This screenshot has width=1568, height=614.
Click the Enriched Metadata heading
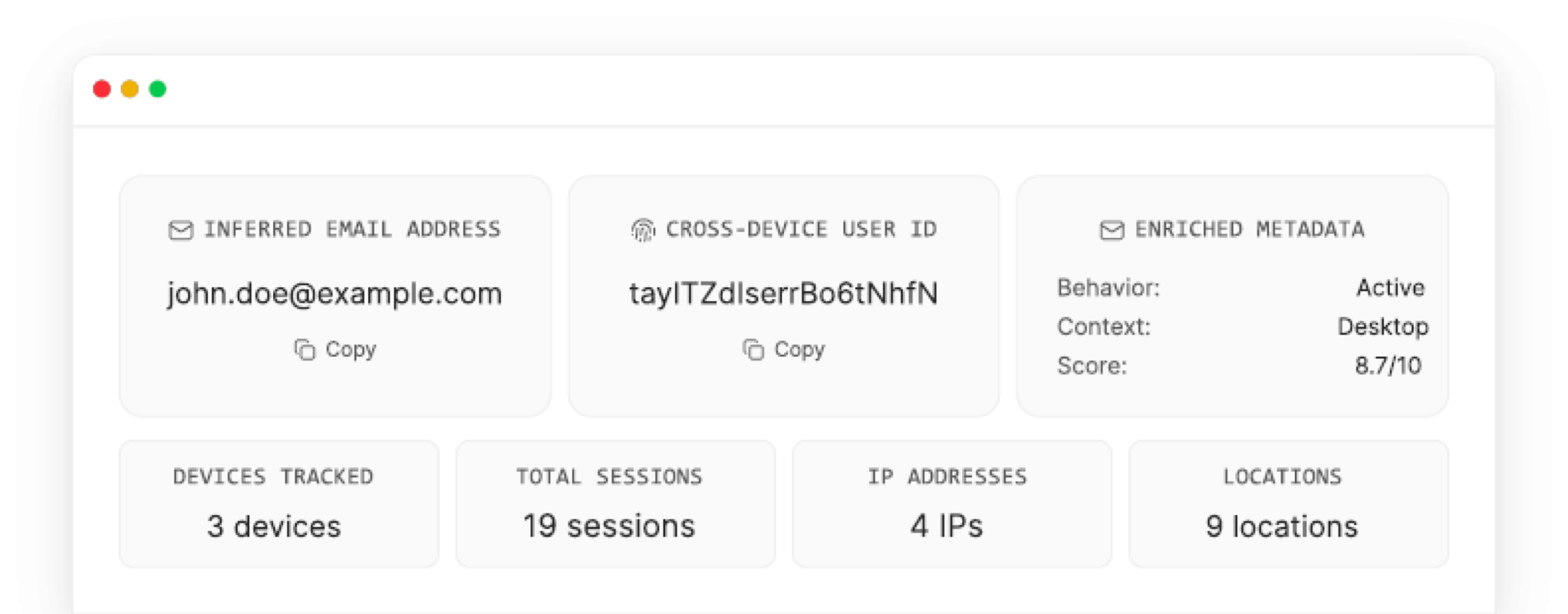[1249, 229]
